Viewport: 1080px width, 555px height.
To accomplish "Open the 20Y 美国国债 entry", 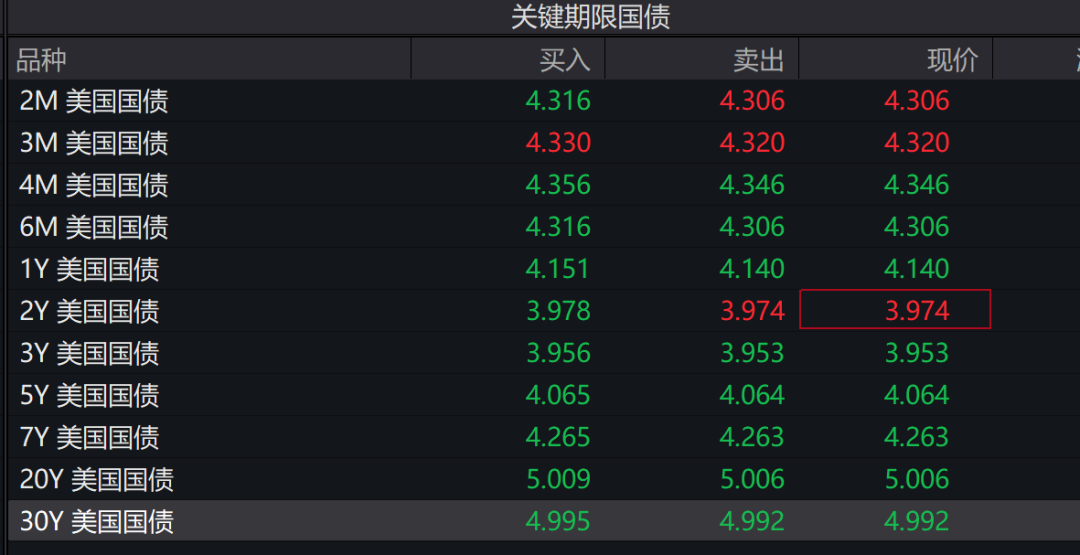I will pyautogui.click(x=97, y=479).
